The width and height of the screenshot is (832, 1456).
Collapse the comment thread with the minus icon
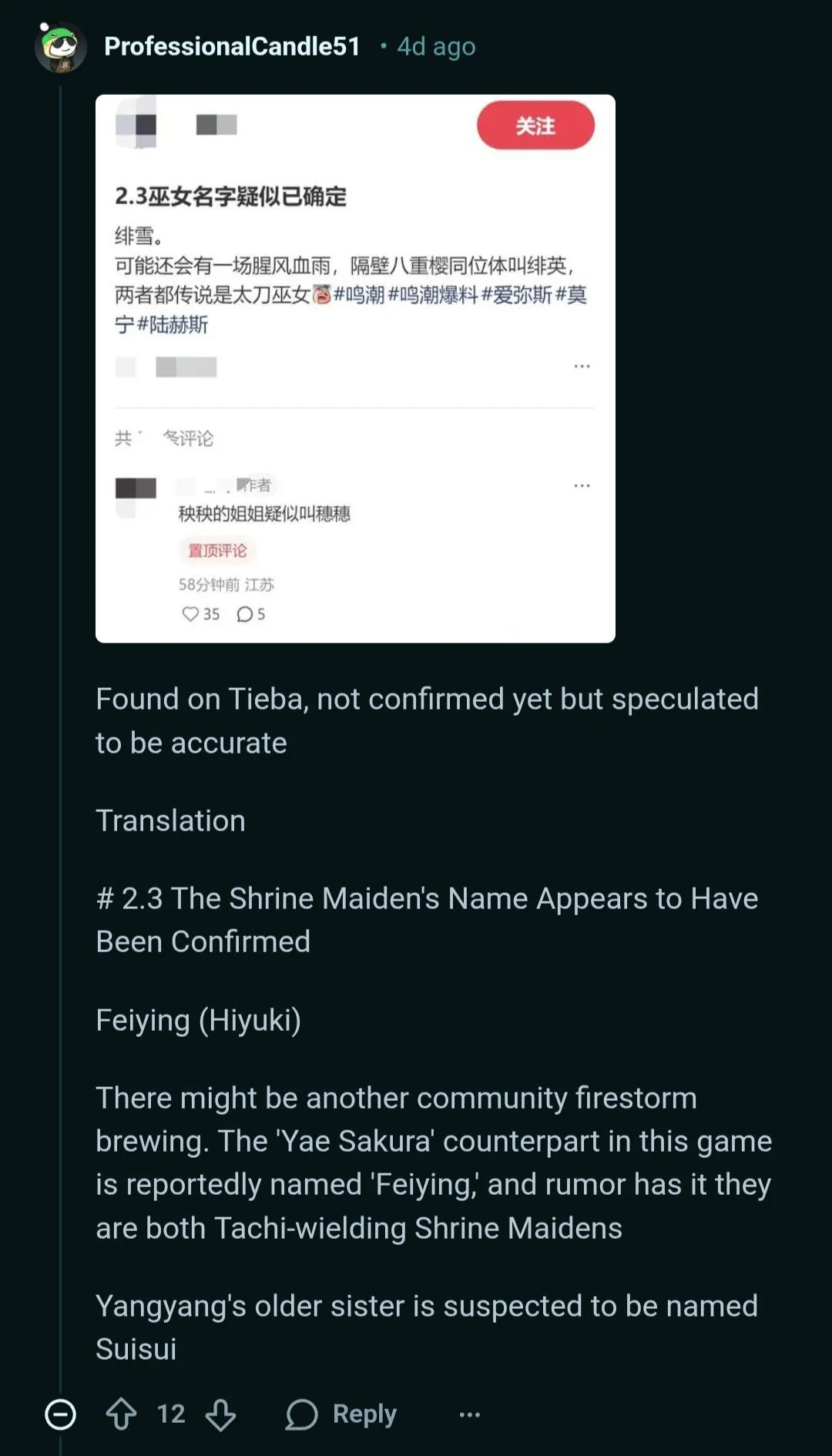click(x=60, y=1414)
